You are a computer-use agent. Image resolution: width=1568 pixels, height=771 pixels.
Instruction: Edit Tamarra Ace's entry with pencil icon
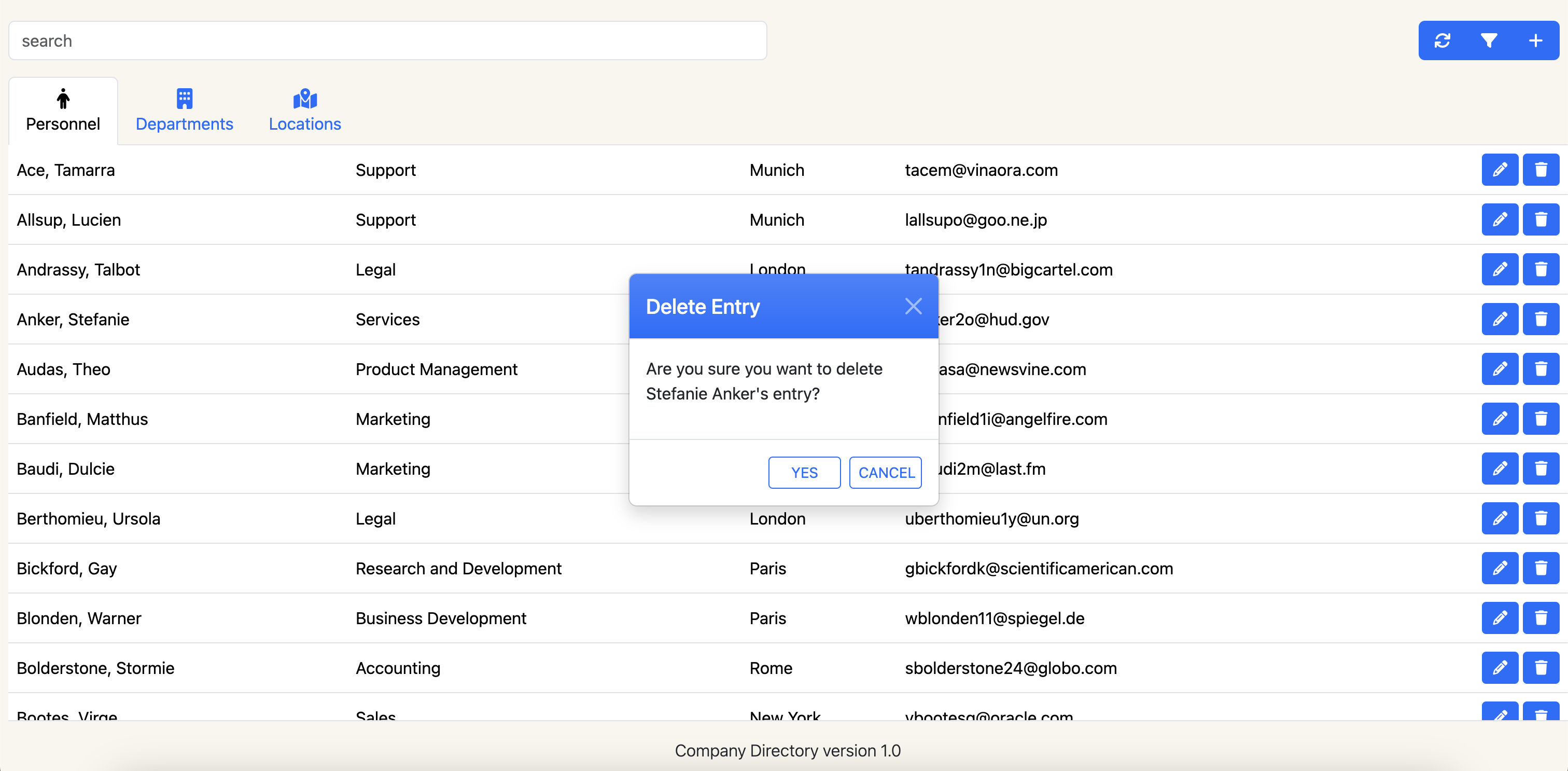[x=1499, y=170]
